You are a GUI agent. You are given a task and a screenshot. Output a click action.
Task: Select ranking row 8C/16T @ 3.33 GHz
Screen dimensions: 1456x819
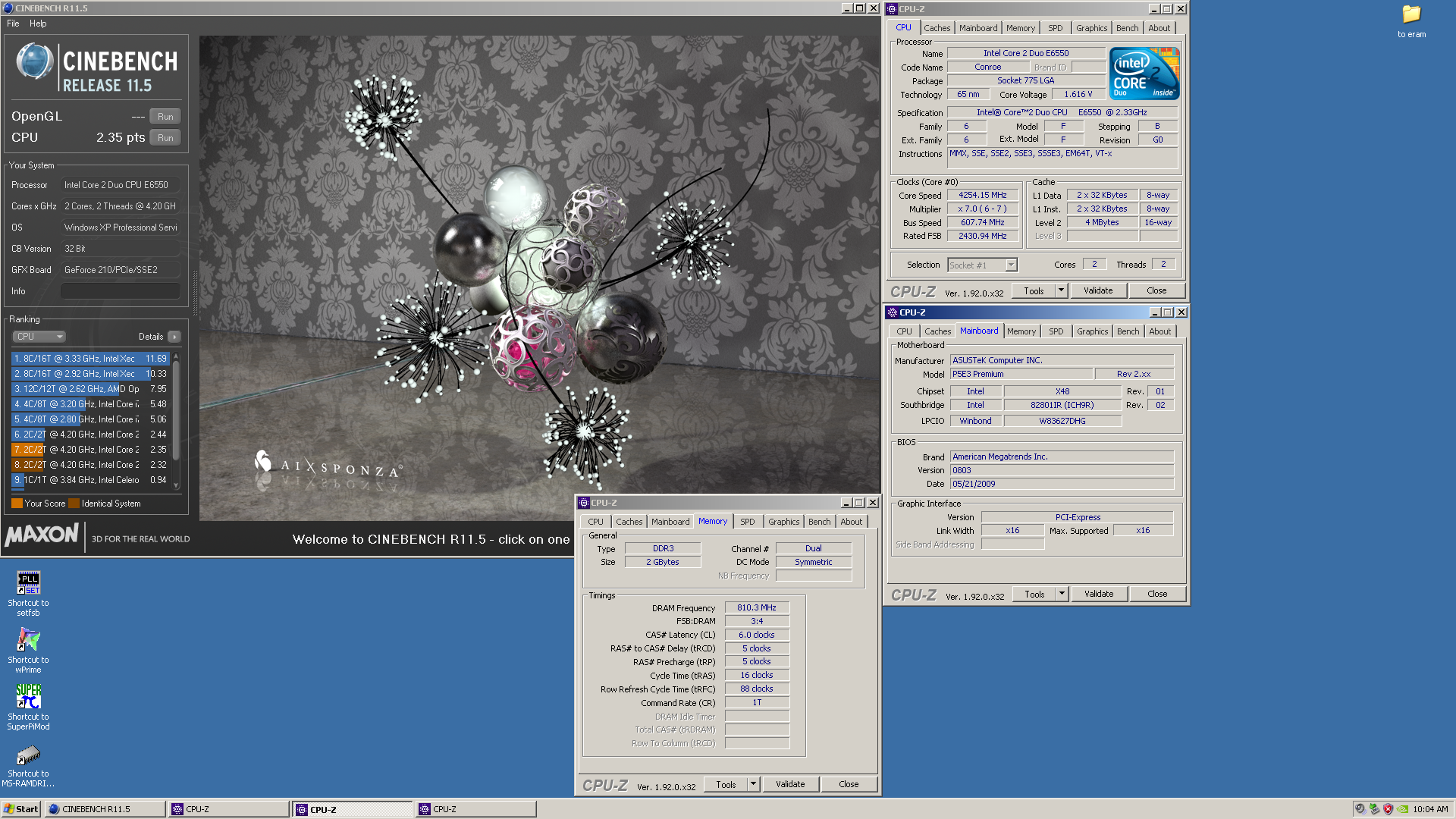(x=90, y=359)
